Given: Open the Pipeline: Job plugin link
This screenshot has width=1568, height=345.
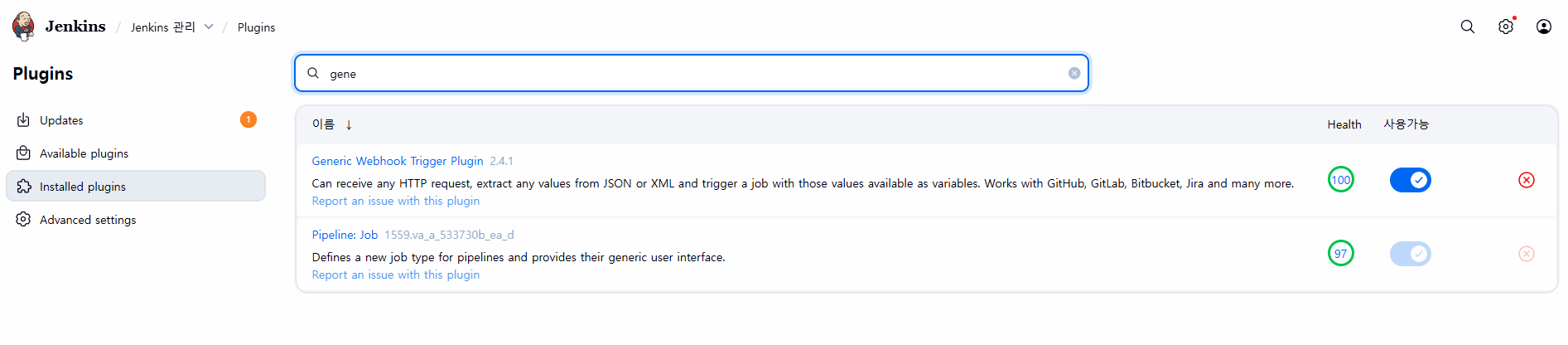Looking at the screenshot, I should [345, 235].
